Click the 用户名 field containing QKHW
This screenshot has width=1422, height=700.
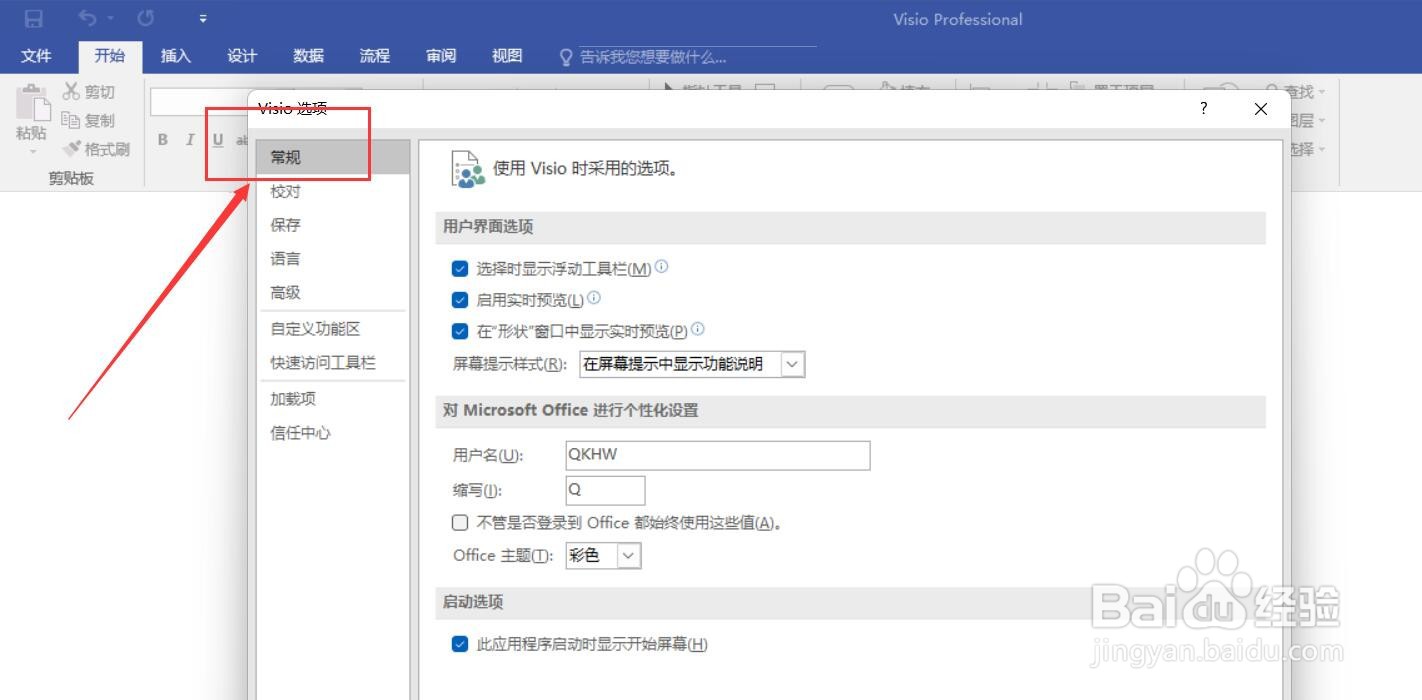[x=718, y=455]
